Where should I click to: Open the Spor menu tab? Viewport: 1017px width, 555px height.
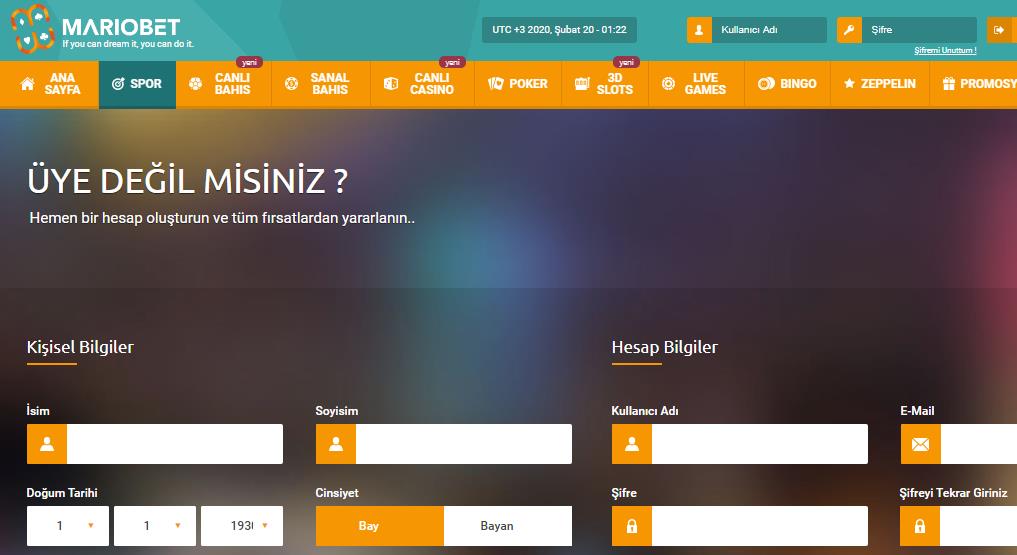(138, 84)
